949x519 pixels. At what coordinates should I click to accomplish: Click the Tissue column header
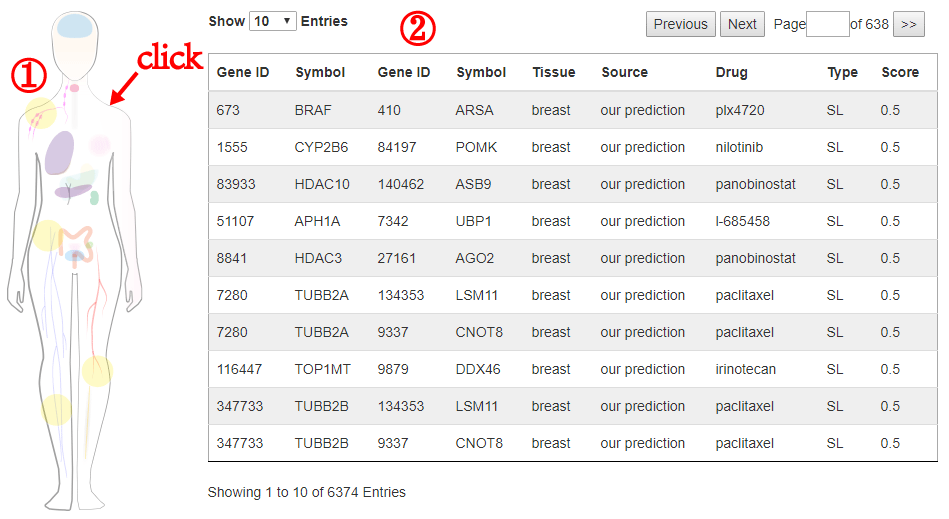point(554,73)
